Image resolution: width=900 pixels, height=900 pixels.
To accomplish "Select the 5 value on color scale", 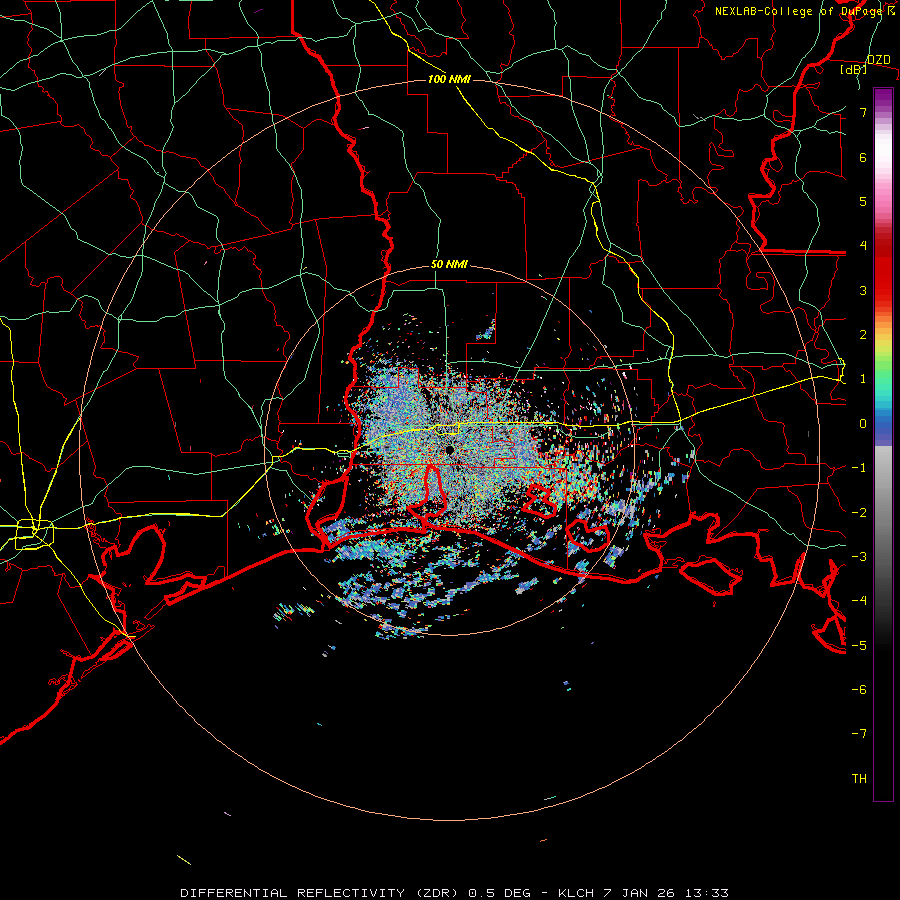I will (x=863, y=201).
